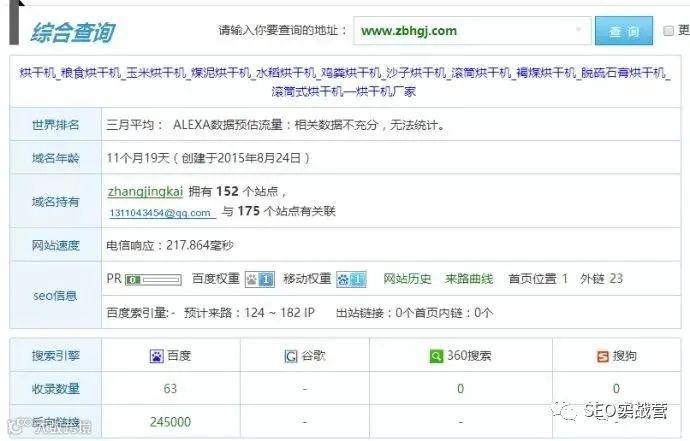Click the 360搜索 green icon
The width and height of the screenshot is (690, 441).
tap(436, 356)
